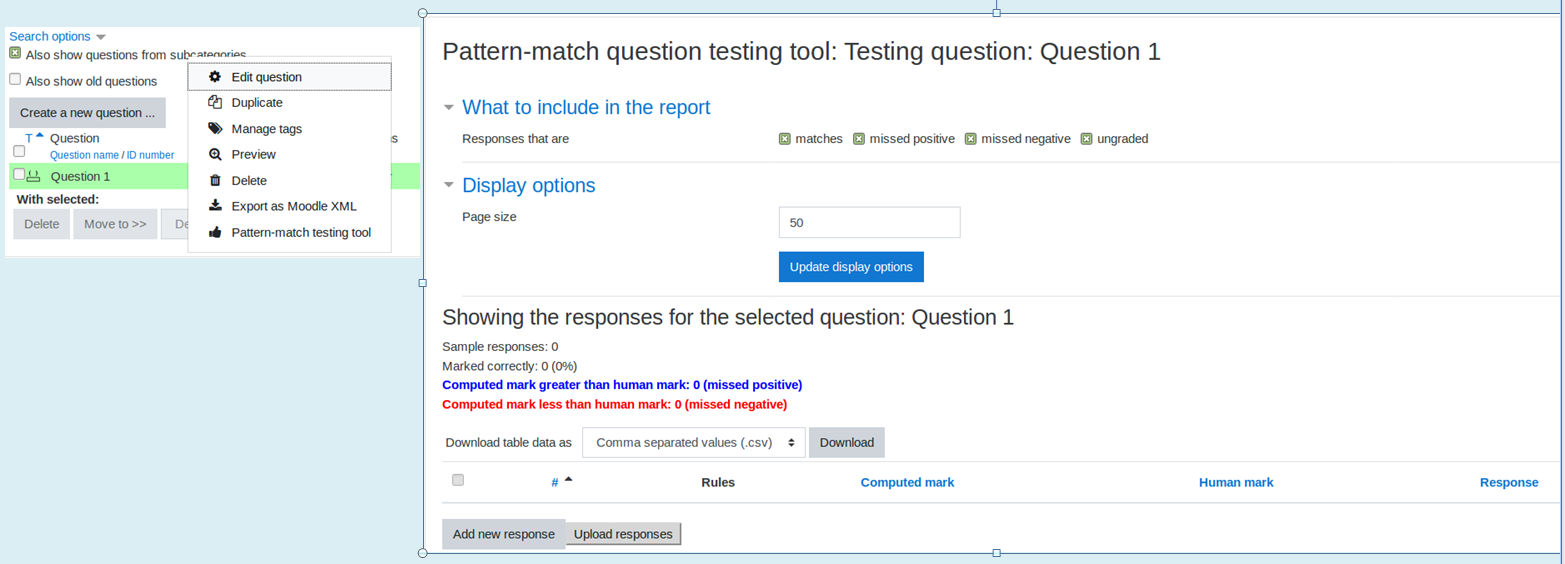Click the Duplicate copy icon
Viewport: 1565px width, 564px height.
(214, 102)
